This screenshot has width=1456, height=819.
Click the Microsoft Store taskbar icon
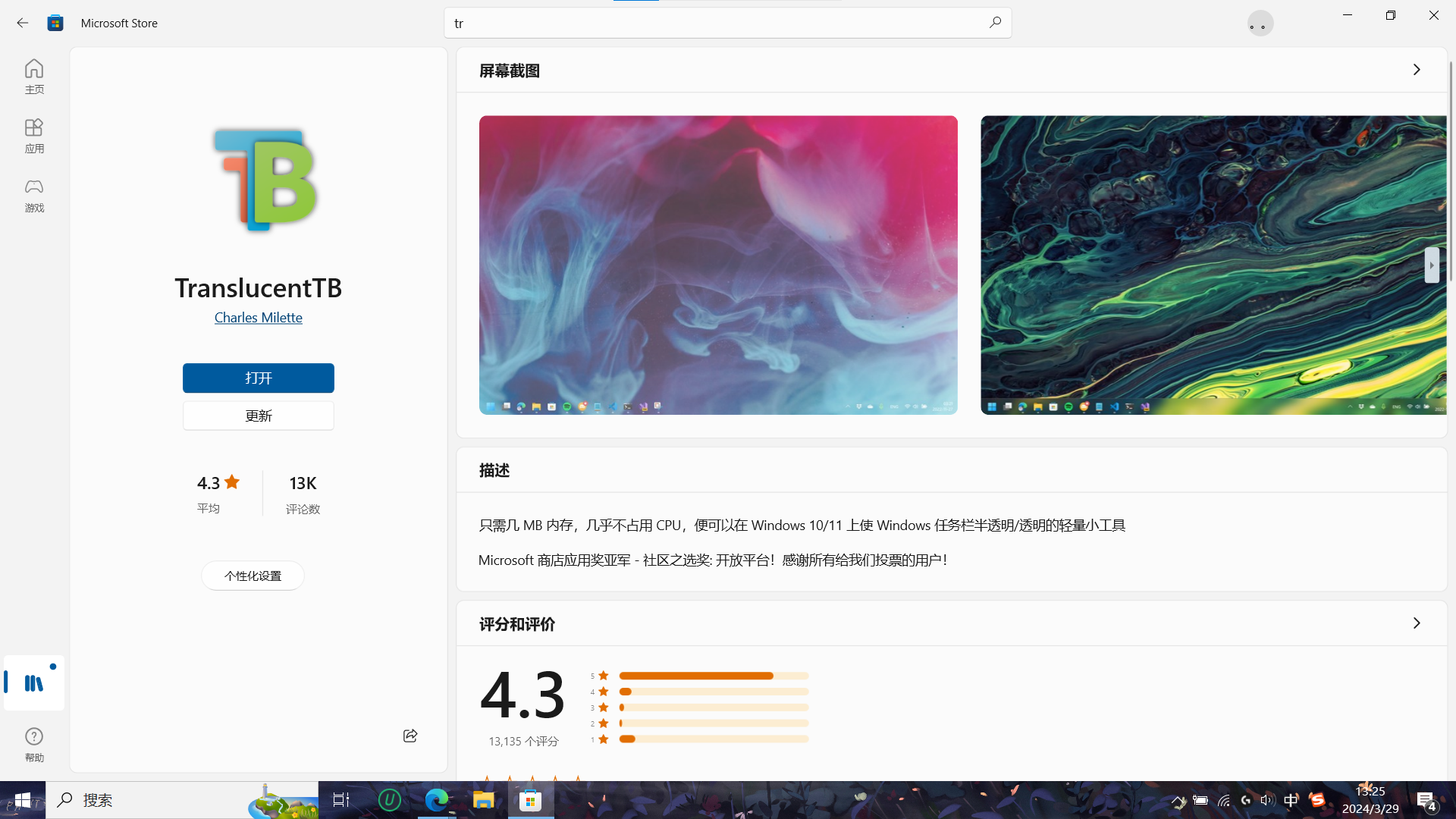click(x=531, y=800)
